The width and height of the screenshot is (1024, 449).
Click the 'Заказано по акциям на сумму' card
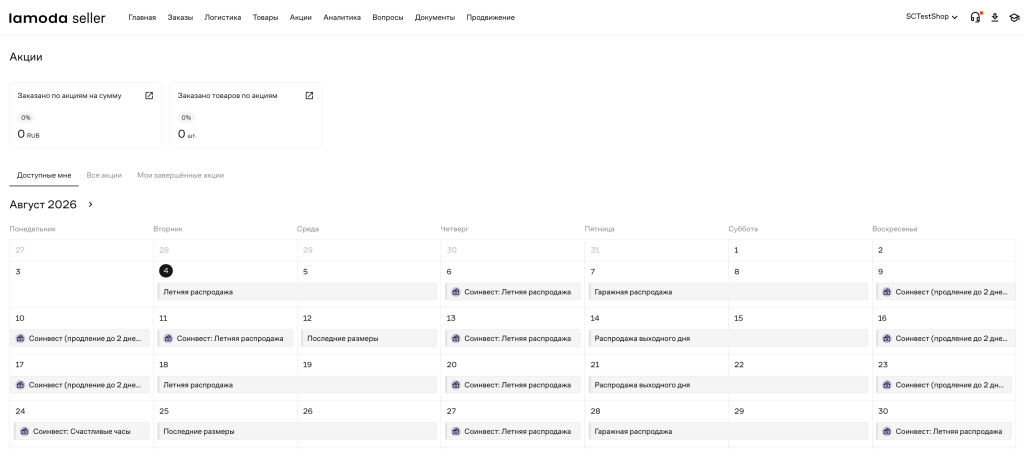86,115
